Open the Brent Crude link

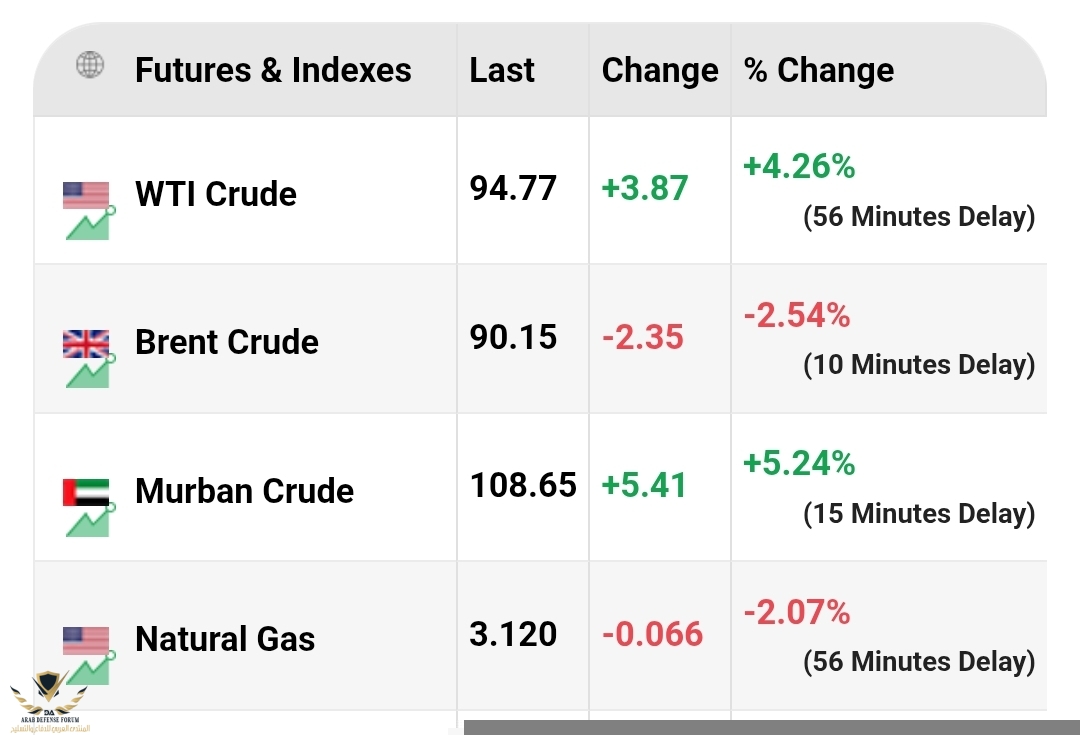(227, 342)
